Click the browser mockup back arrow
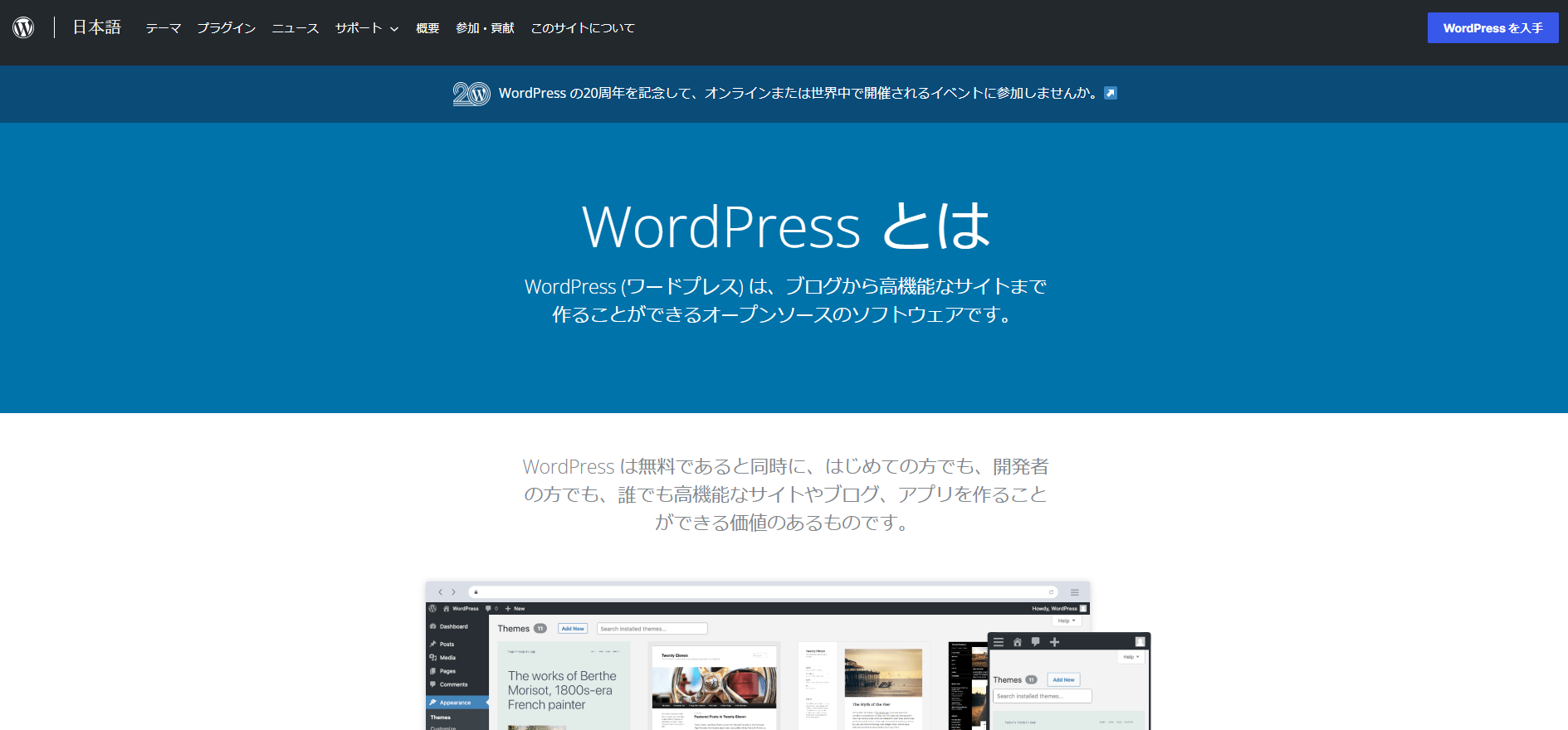The height and width of the screenshot is (730, 1568). (440, 592)
